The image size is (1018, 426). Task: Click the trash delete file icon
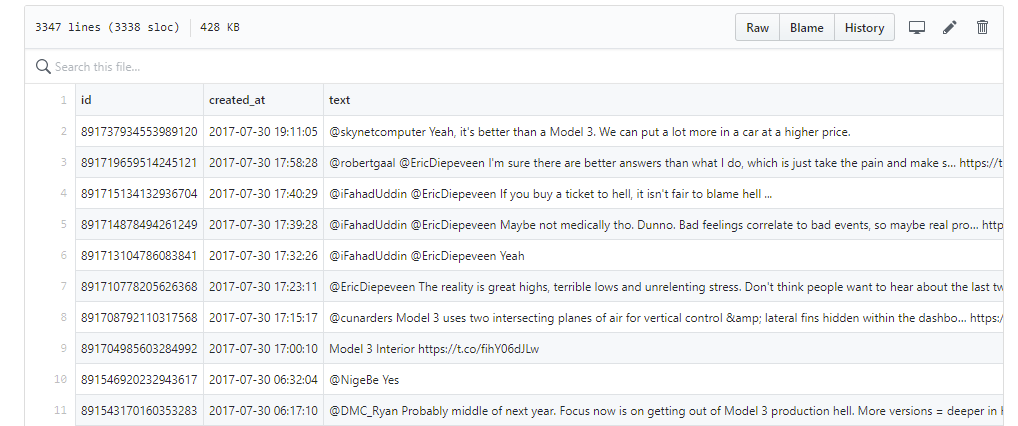pos(982,27)
